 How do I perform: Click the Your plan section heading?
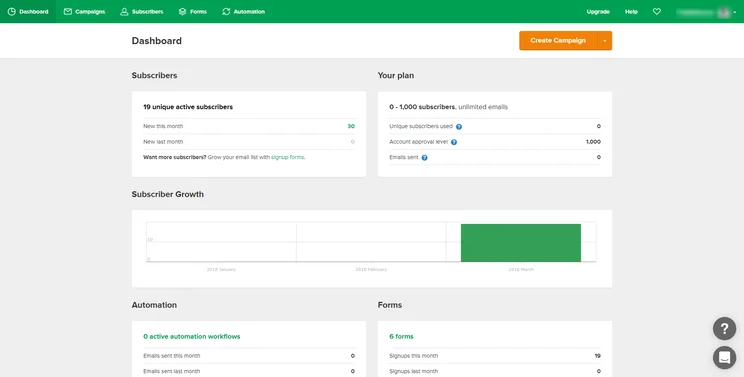tap(396, 75)
